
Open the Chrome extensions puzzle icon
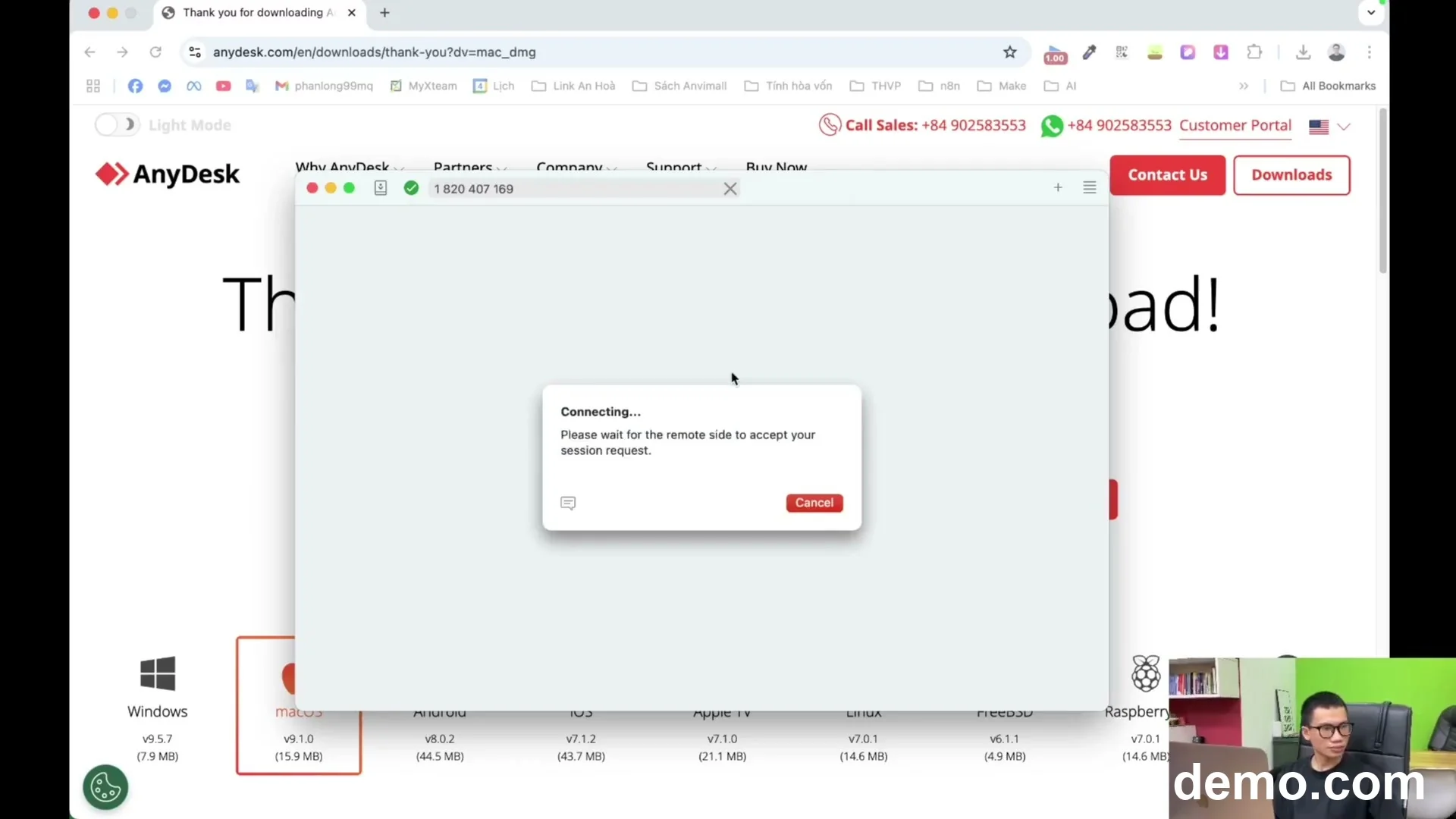[x=1254, y=52]
